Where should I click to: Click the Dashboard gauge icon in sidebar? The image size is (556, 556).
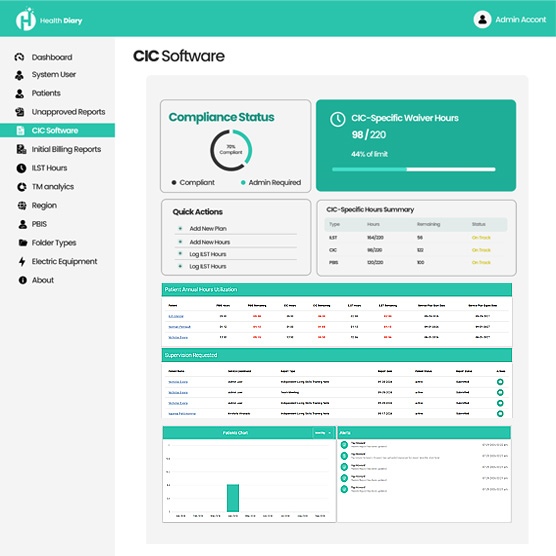coord(20,57)
